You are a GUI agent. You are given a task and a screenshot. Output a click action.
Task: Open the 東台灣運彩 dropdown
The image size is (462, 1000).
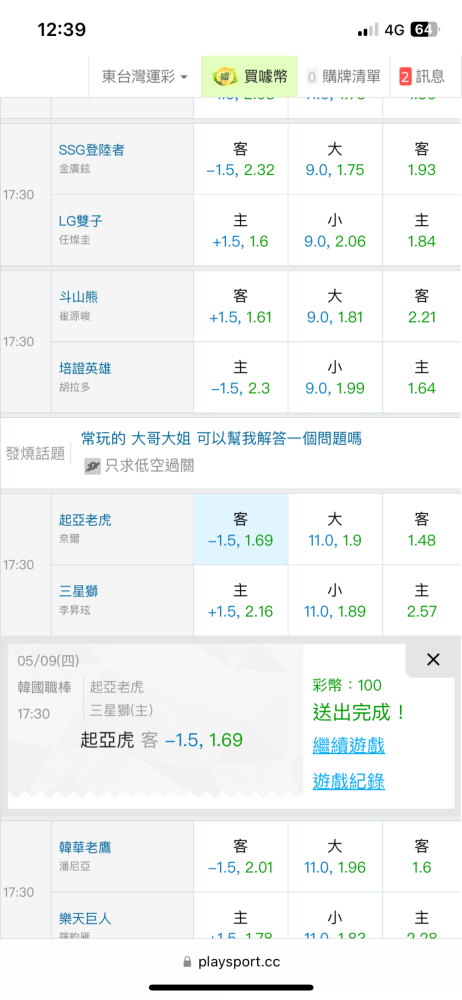pyautogui.click(x=145, y=77)
